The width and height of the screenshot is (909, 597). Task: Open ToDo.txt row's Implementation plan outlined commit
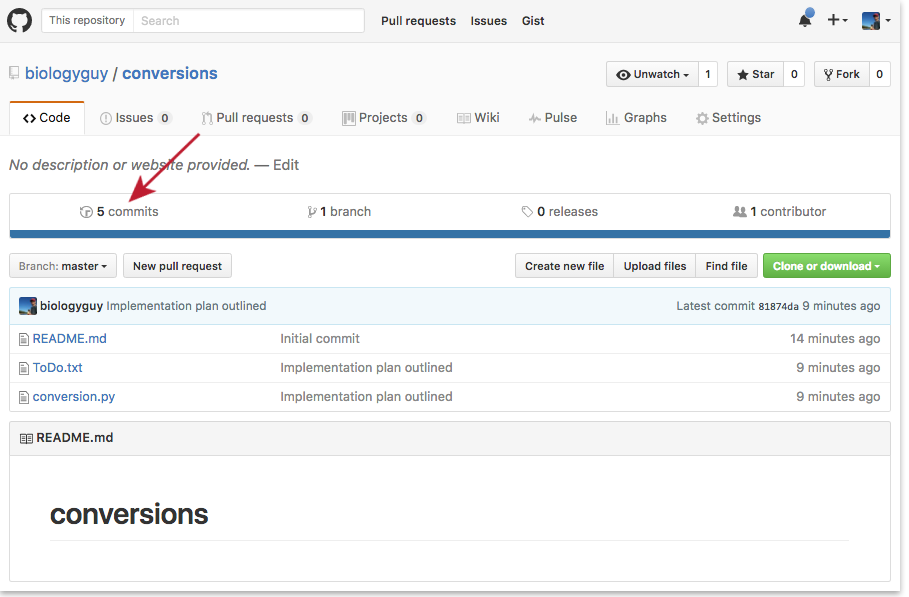tap(366, 367)
